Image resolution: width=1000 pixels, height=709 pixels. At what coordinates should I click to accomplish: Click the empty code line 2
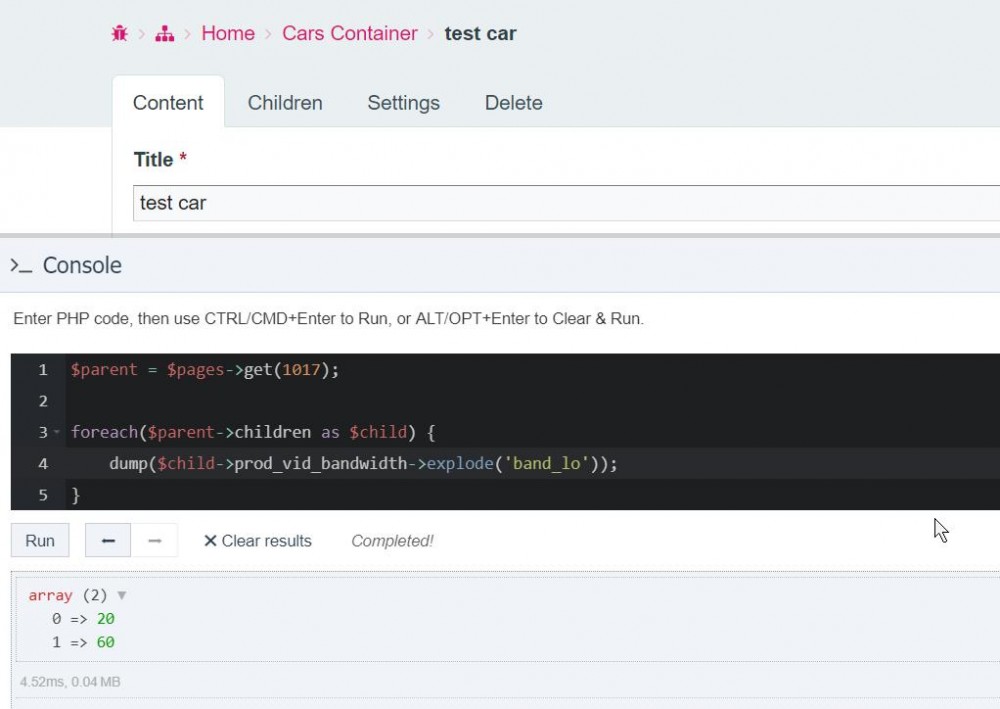coord(400,401)
